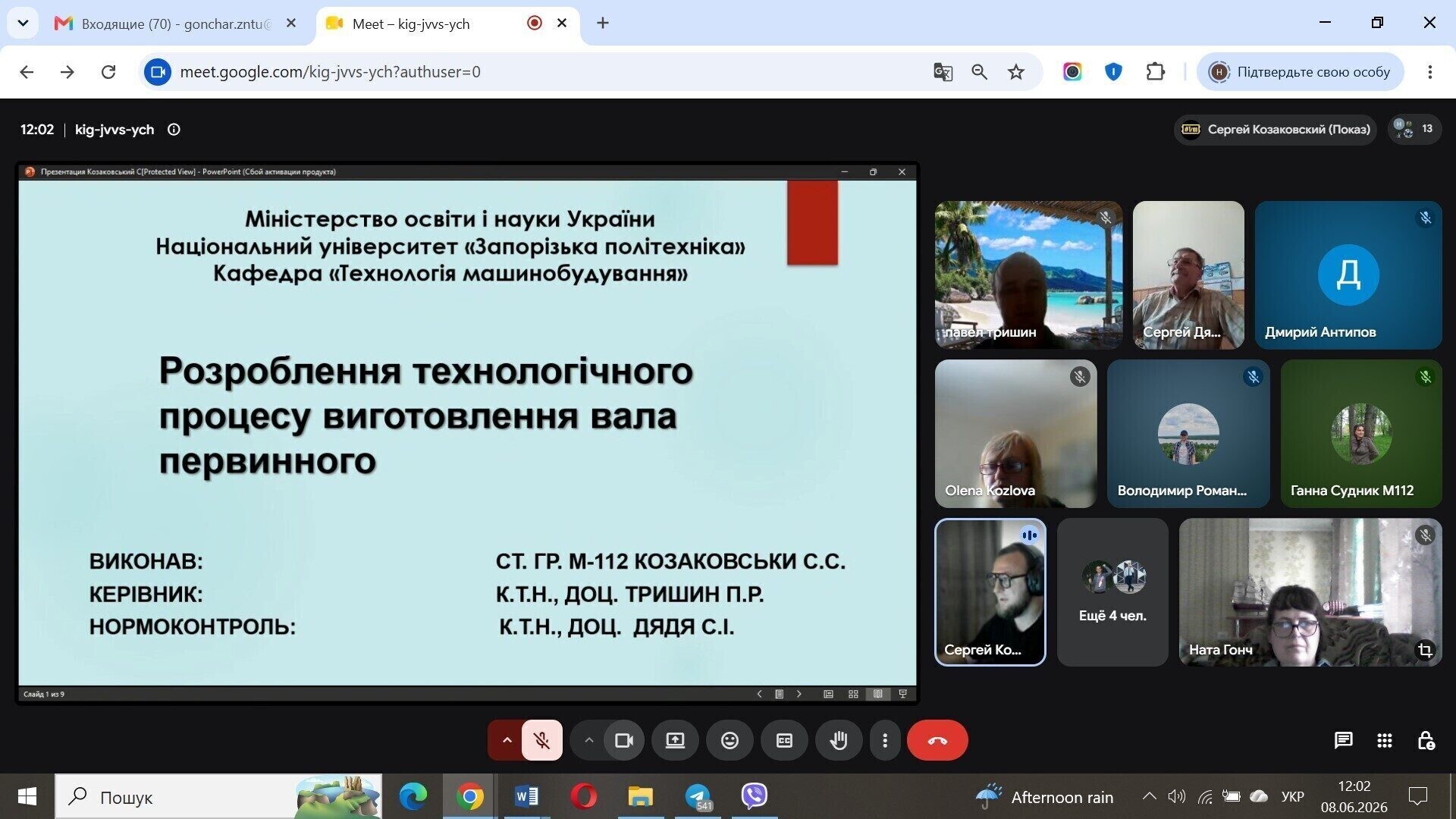Select Володимир Роман... participant tile

click(x=1188, y=434)
